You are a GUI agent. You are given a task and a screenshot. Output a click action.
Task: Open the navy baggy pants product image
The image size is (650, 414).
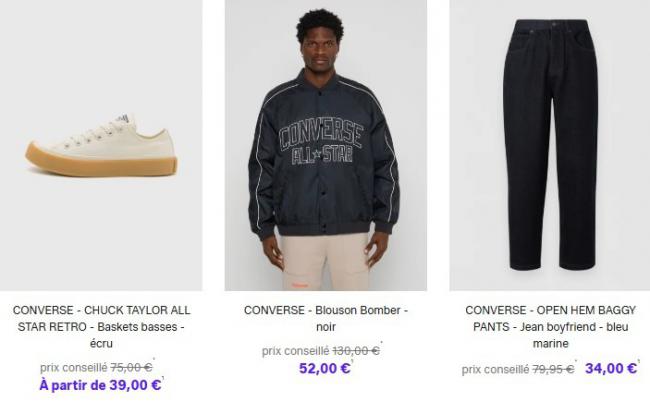[550, 145]
